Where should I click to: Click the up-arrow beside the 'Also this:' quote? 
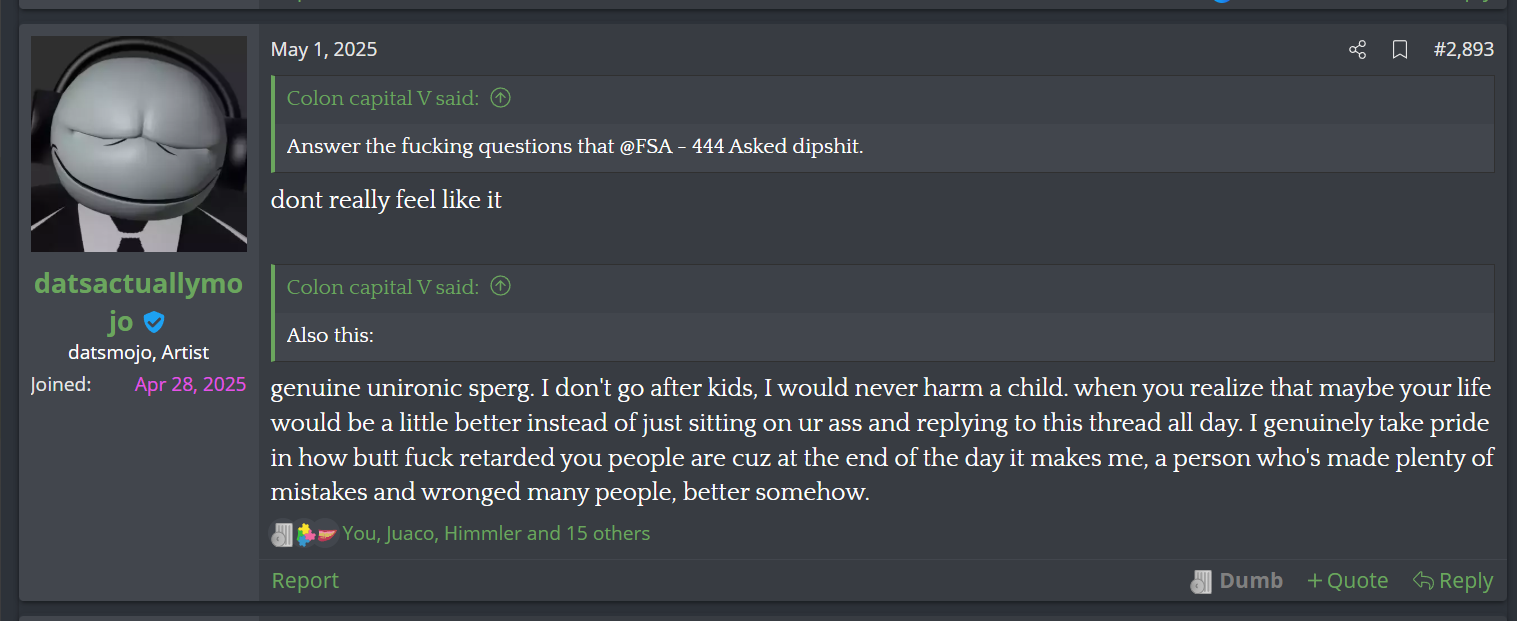click(501, 287)
